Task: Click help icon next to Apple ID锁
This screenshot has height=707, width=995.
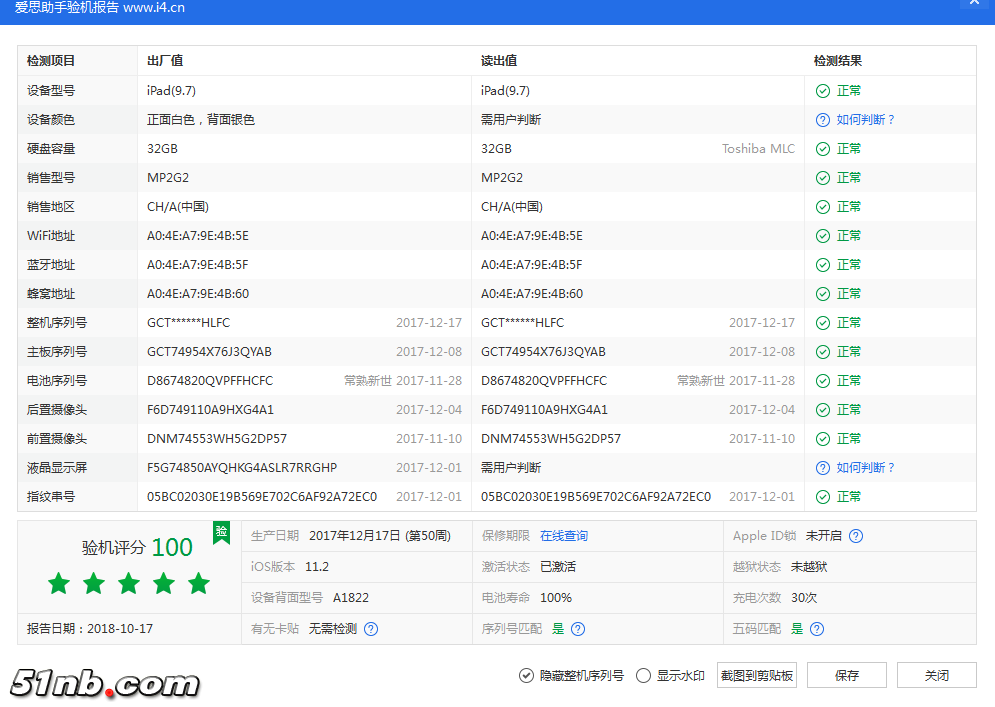Action: click(856, 536)
